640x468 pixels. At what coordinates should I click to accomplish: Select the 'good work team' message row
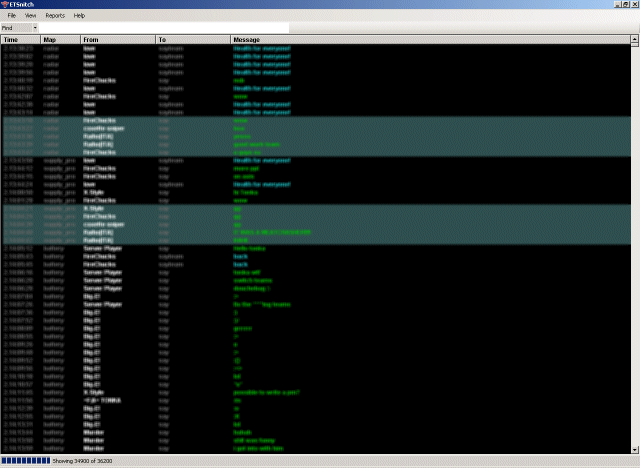click(316, 144)
